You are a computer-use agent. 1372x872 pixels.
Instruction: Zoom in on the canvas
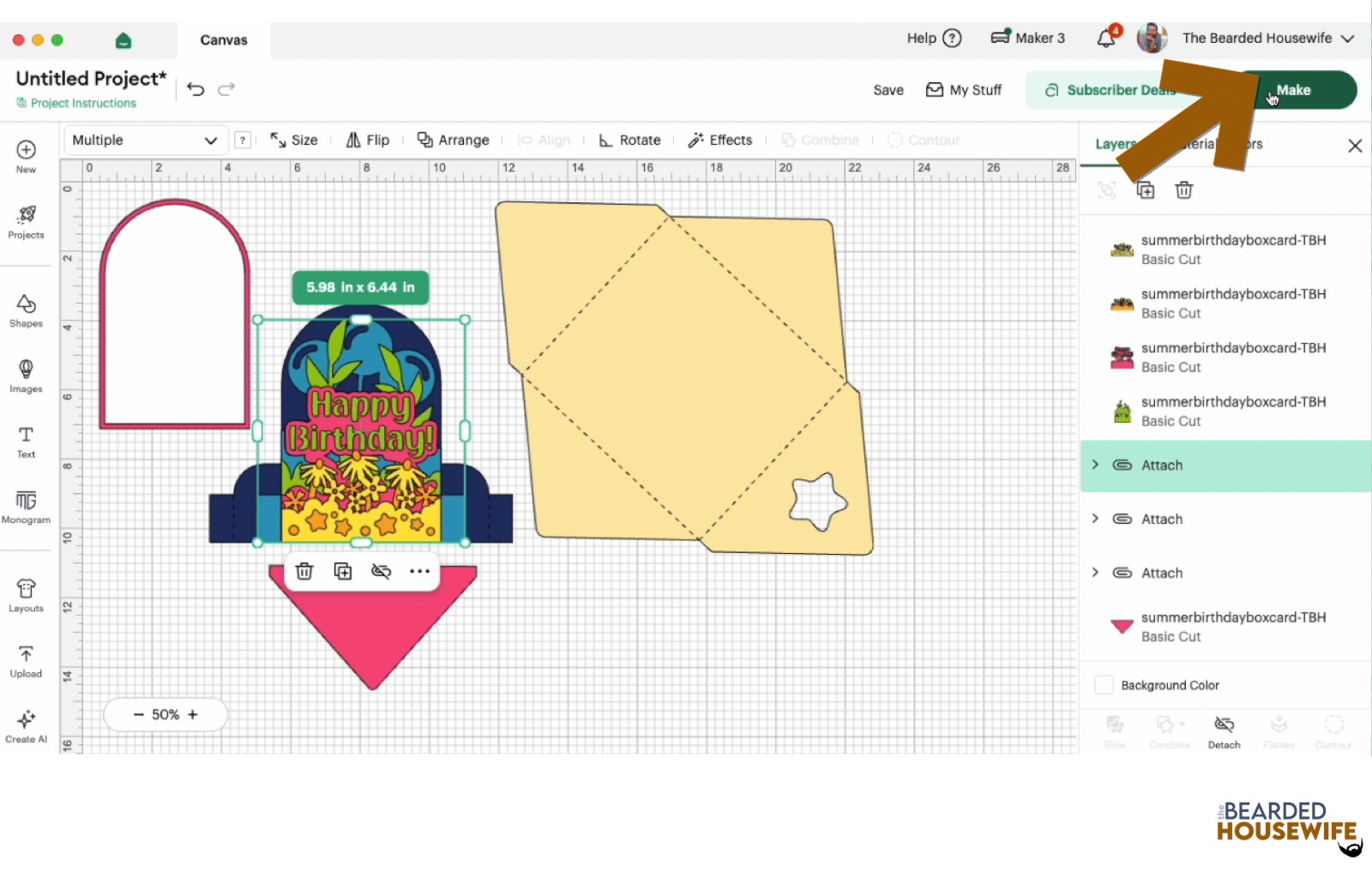click(x=193, y=714)
